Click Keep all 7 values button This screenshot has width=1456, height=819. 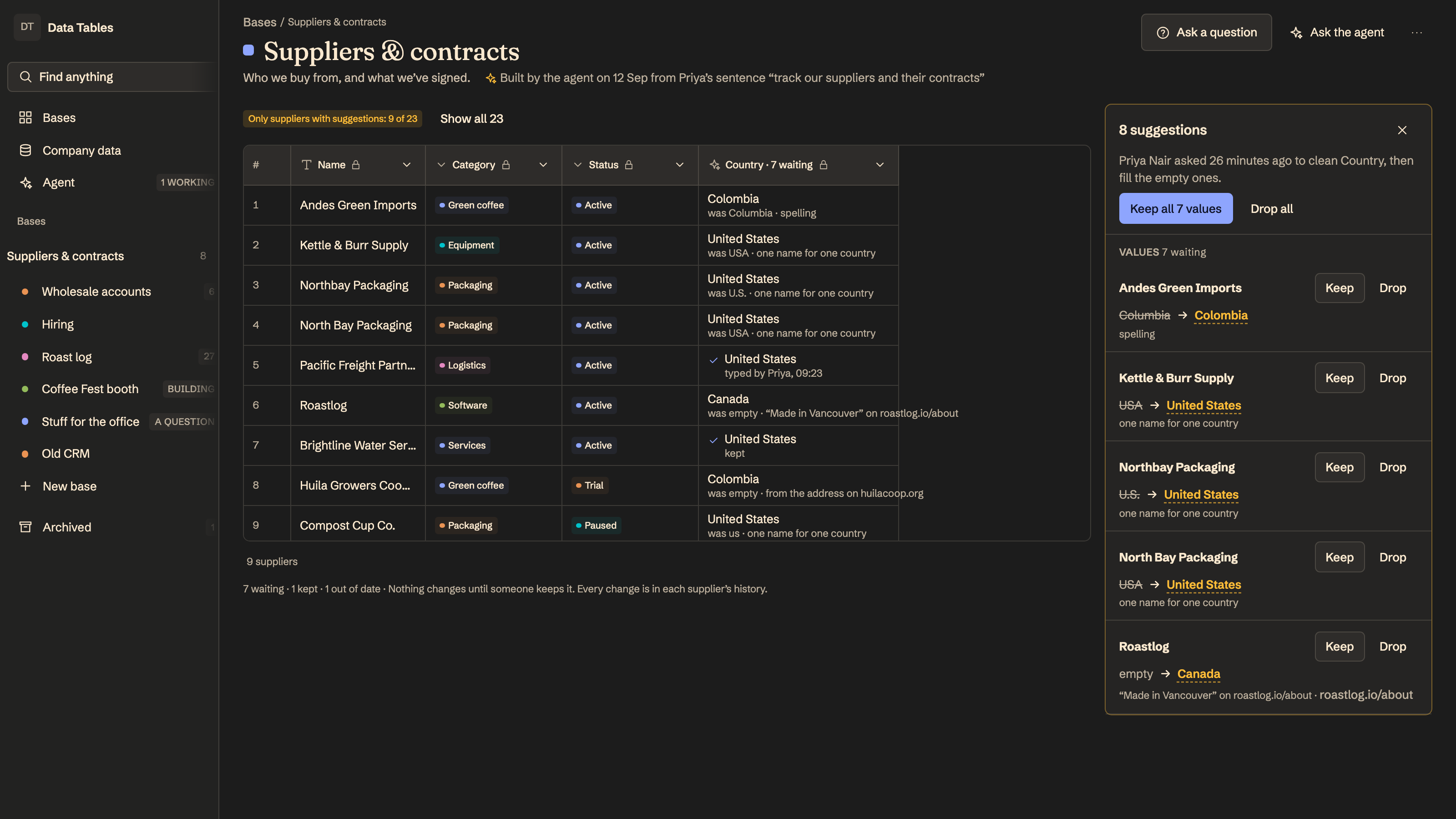(x=1176, y=208)
